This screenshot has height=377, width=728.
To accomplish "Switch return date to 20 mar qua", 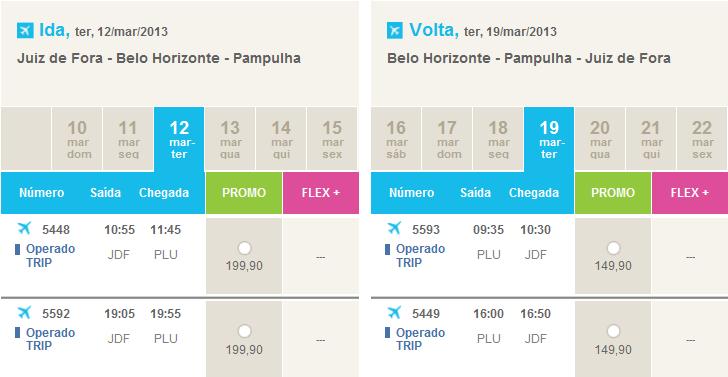I will point(599,139).
